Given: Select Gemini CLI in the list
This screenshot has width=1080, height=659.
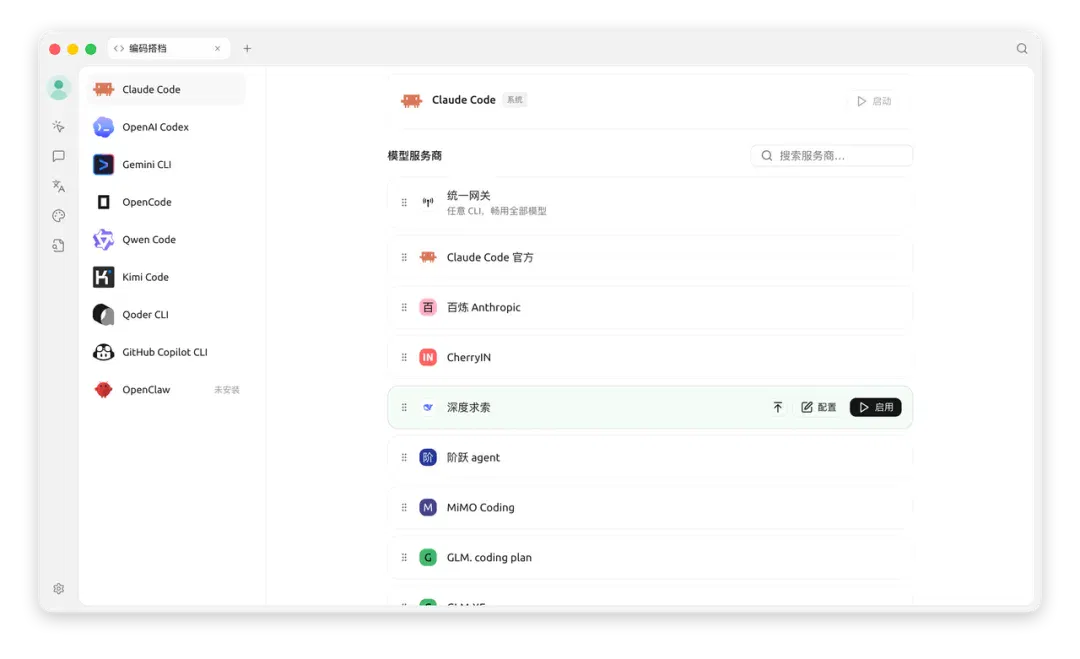Looking at the screenshot, I should pyautogui.click(x=166, y=165).
